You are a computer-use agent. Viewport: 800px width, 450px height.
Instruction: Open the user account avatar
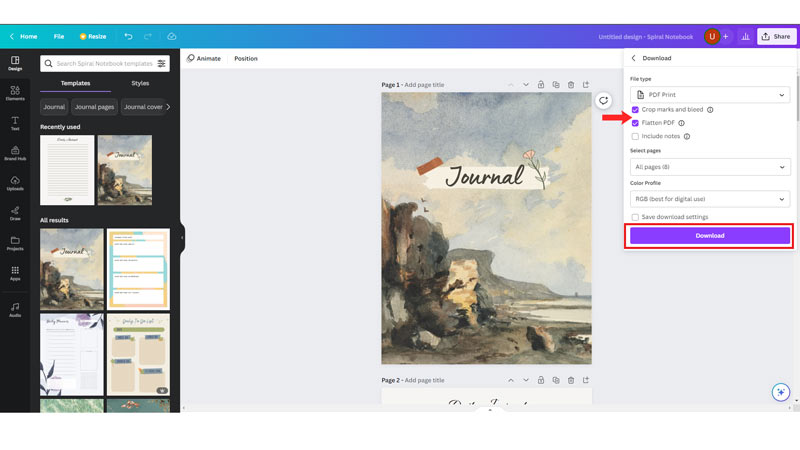pos(712,36)
